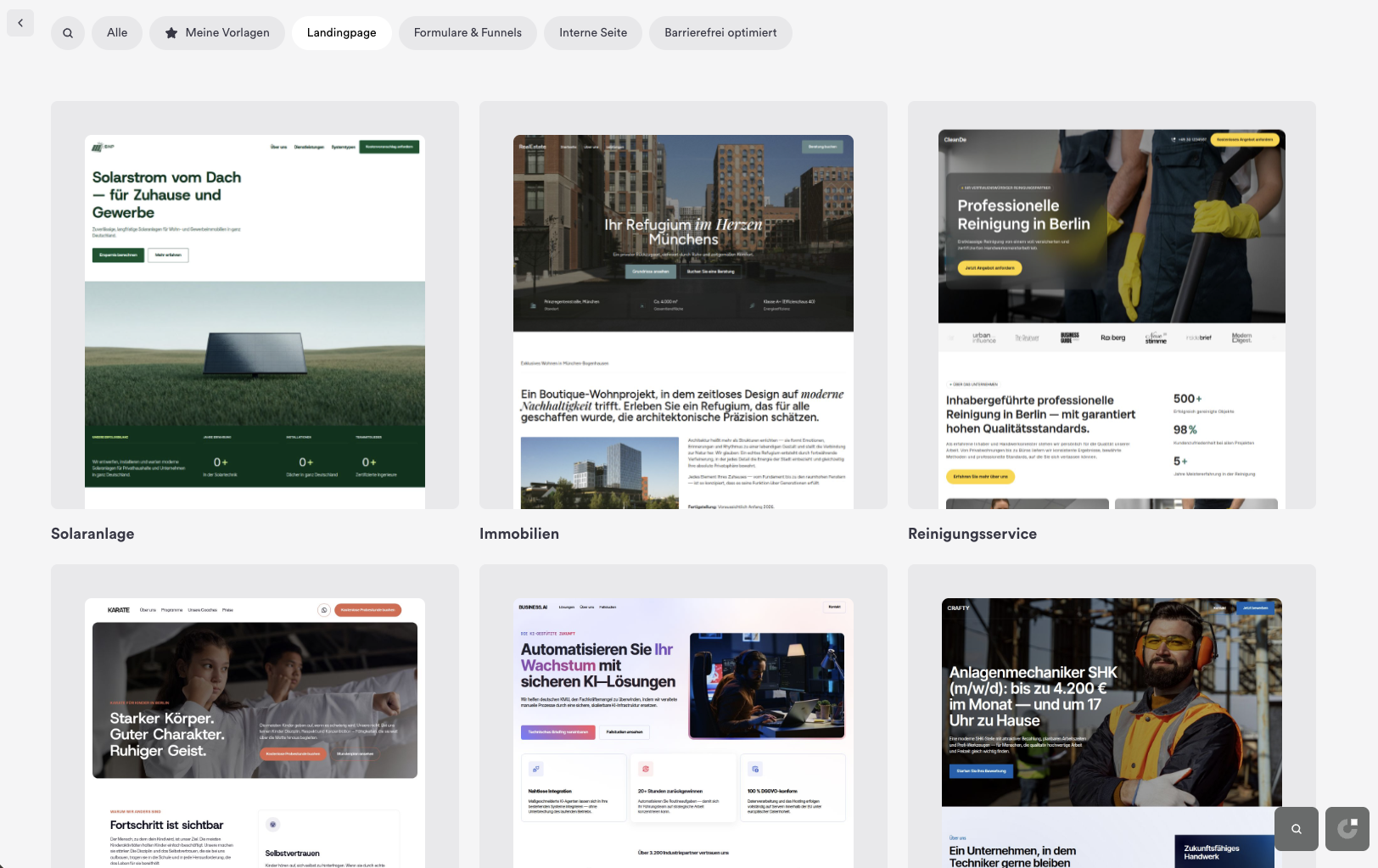This screenshot has height=868, width=1378.
Task: Switch to the Interne Seite filter
Action: (x=593, y=33)
